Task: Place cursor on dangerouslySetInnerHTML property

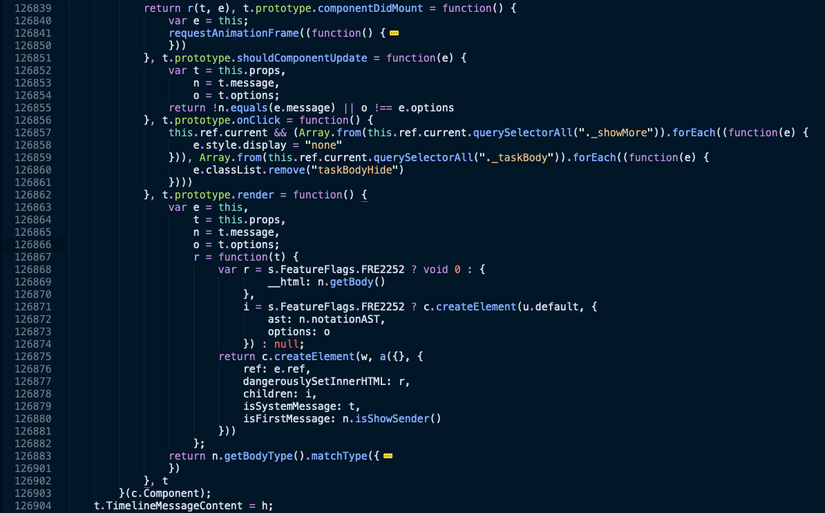Action: click(x=314, y=381)
